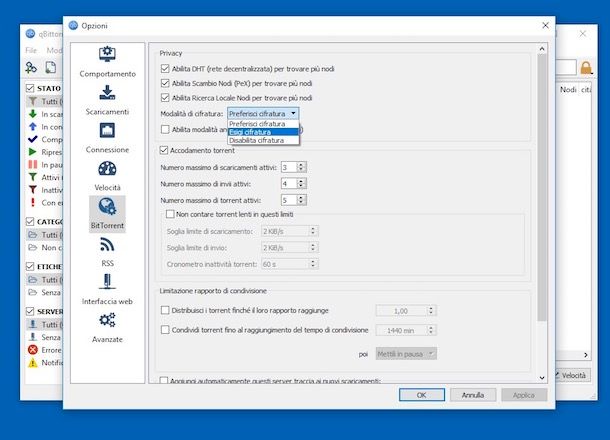
Task: Toggle Abilita DHT checkbox
Action: (x=165, y=69)
